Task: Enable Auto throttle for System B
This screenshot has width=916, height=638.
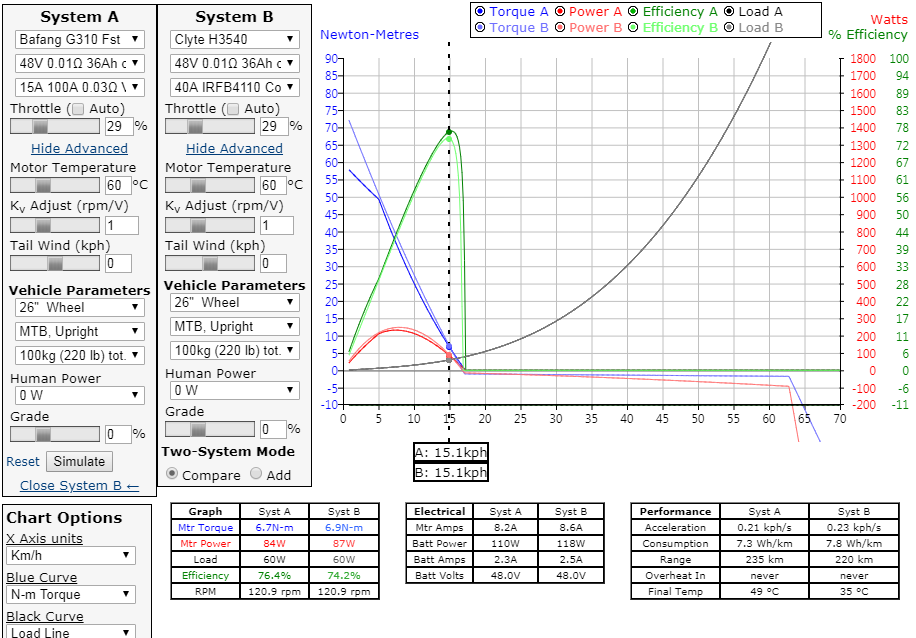Action: coord(233,109)
